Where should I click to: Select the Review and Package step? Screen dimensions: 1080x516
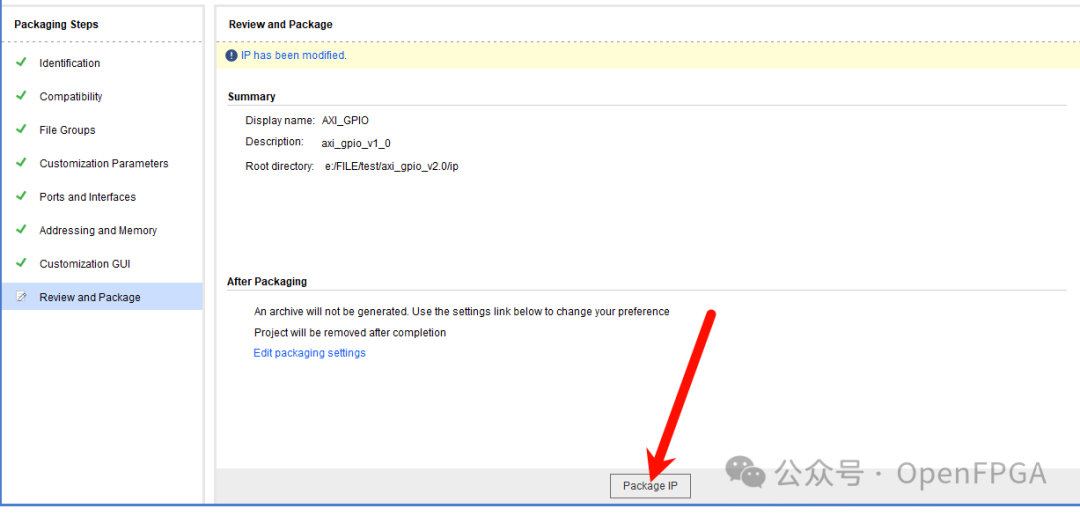103,297
